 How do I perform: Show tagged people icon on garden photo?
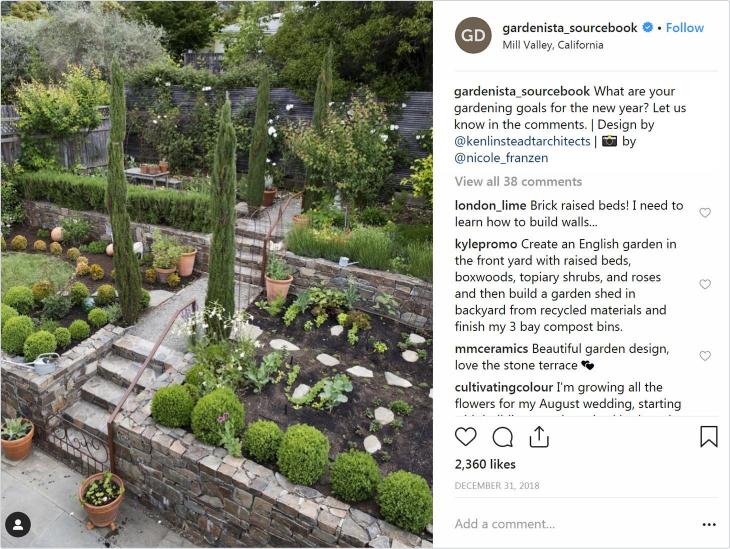coord(18,525)
